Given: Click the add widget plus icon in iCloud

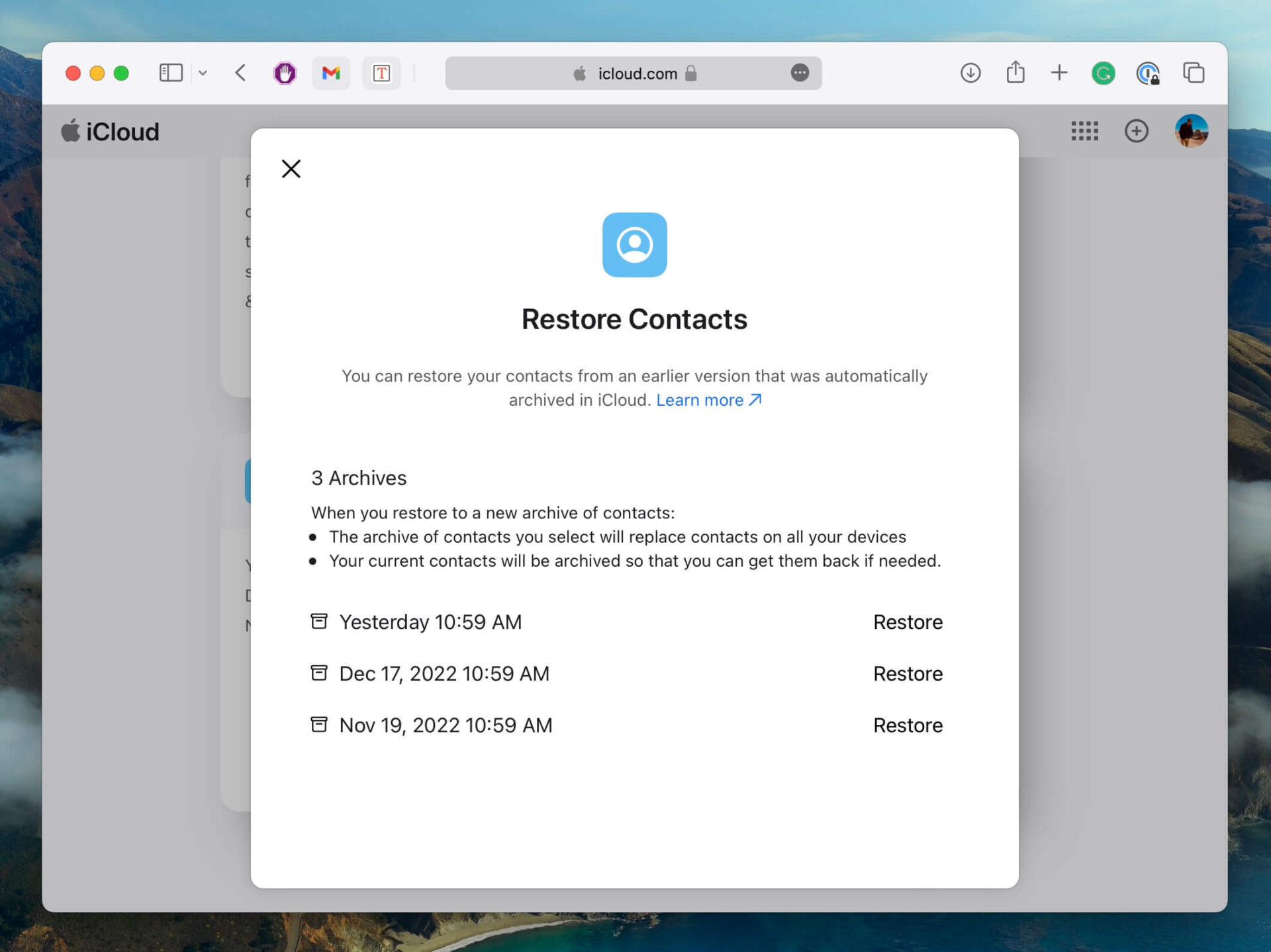Looking at the screenshot, I should tap(1137, 130).
